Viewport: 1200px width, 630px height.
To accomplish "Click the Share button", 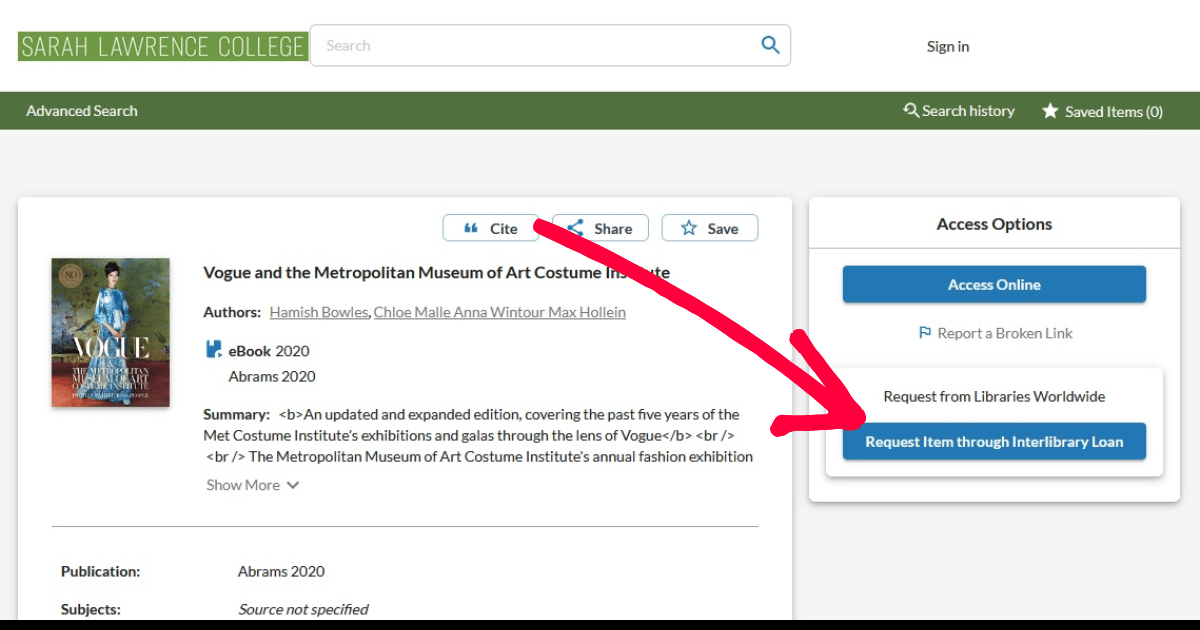I will 600,228.
